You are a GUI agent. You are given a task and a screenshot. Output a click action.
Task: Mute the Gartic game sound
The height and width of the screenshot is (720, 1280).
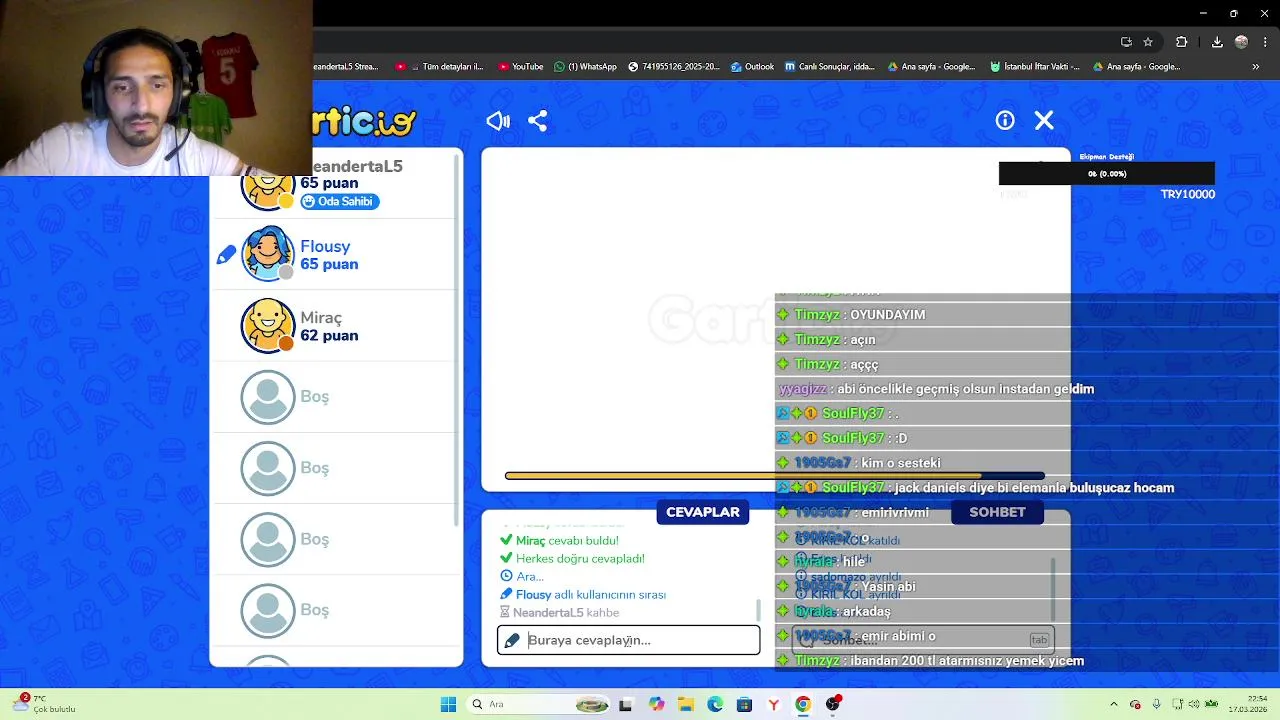click(x=498, y=121)
